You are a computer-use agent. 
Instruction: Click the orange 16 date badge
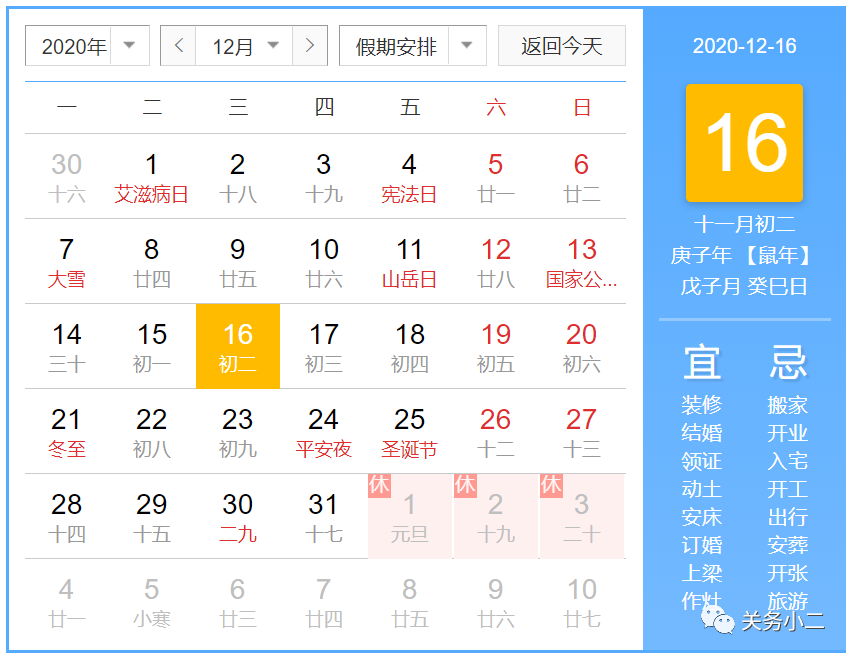746,143
